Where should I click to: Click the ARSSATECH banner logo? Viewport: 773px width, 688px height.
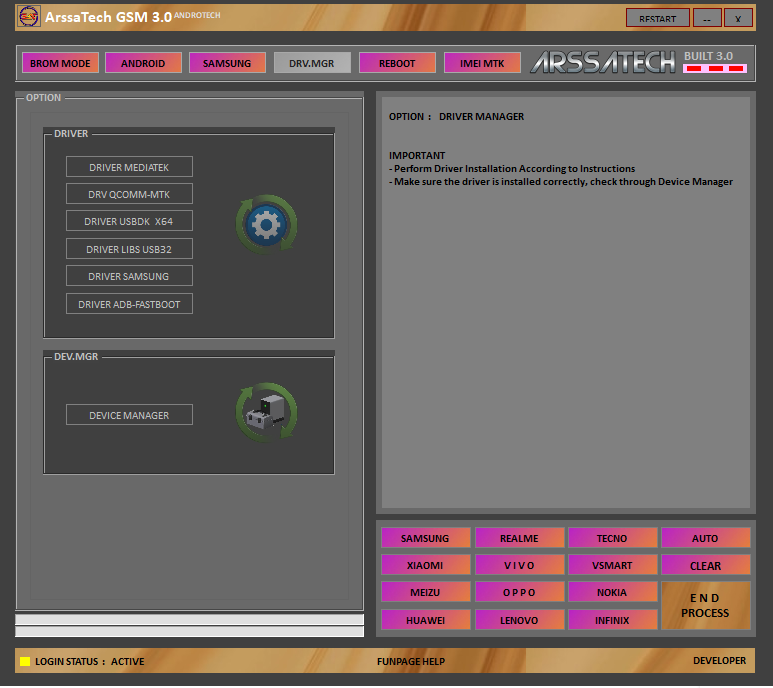tap(602, 62)
